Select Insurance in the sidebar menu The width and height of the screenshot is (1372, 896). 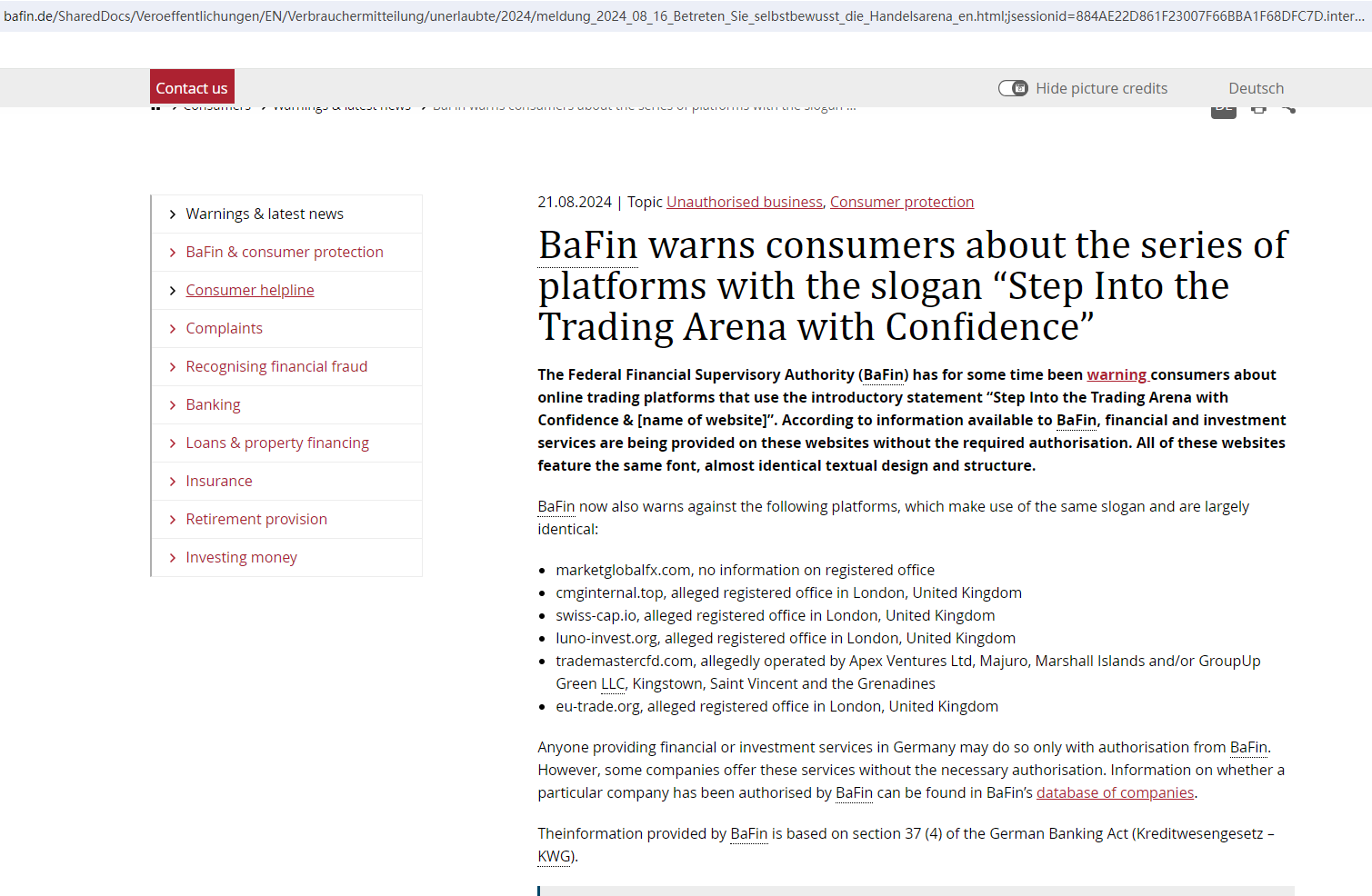(219, 481)
